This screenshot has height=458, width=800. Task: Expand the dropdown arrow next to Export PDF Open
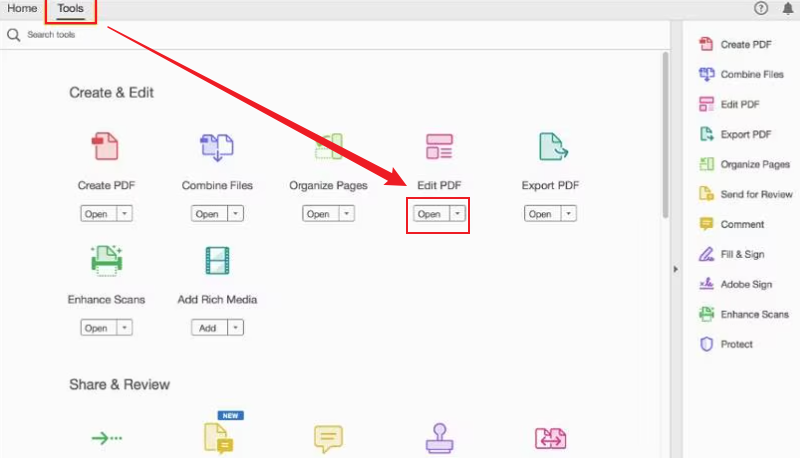(x=569, y=213)
